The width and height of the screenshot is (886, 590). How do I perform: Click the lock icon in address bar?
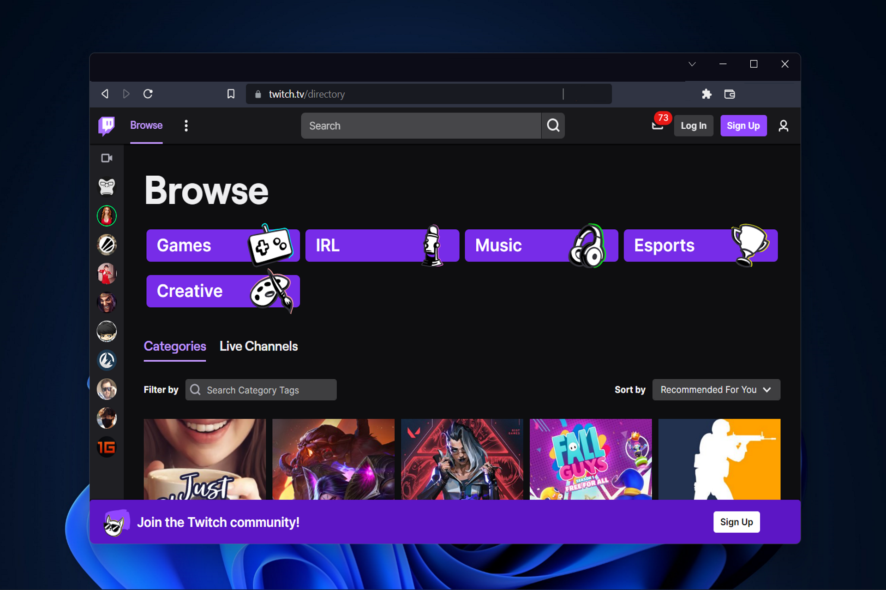click(258, 94)
